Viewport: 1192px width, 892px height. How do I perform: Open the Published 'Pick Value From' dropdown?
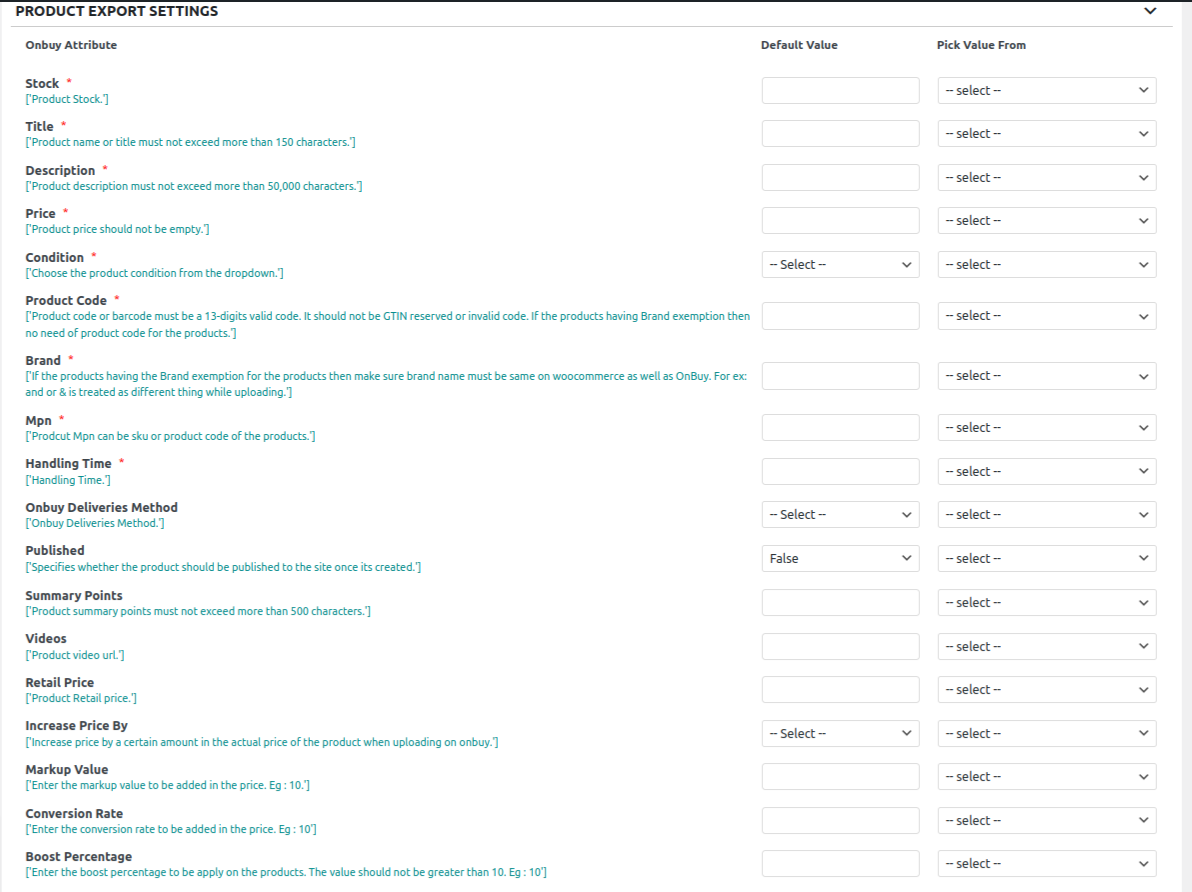[x=1047, y=559]
